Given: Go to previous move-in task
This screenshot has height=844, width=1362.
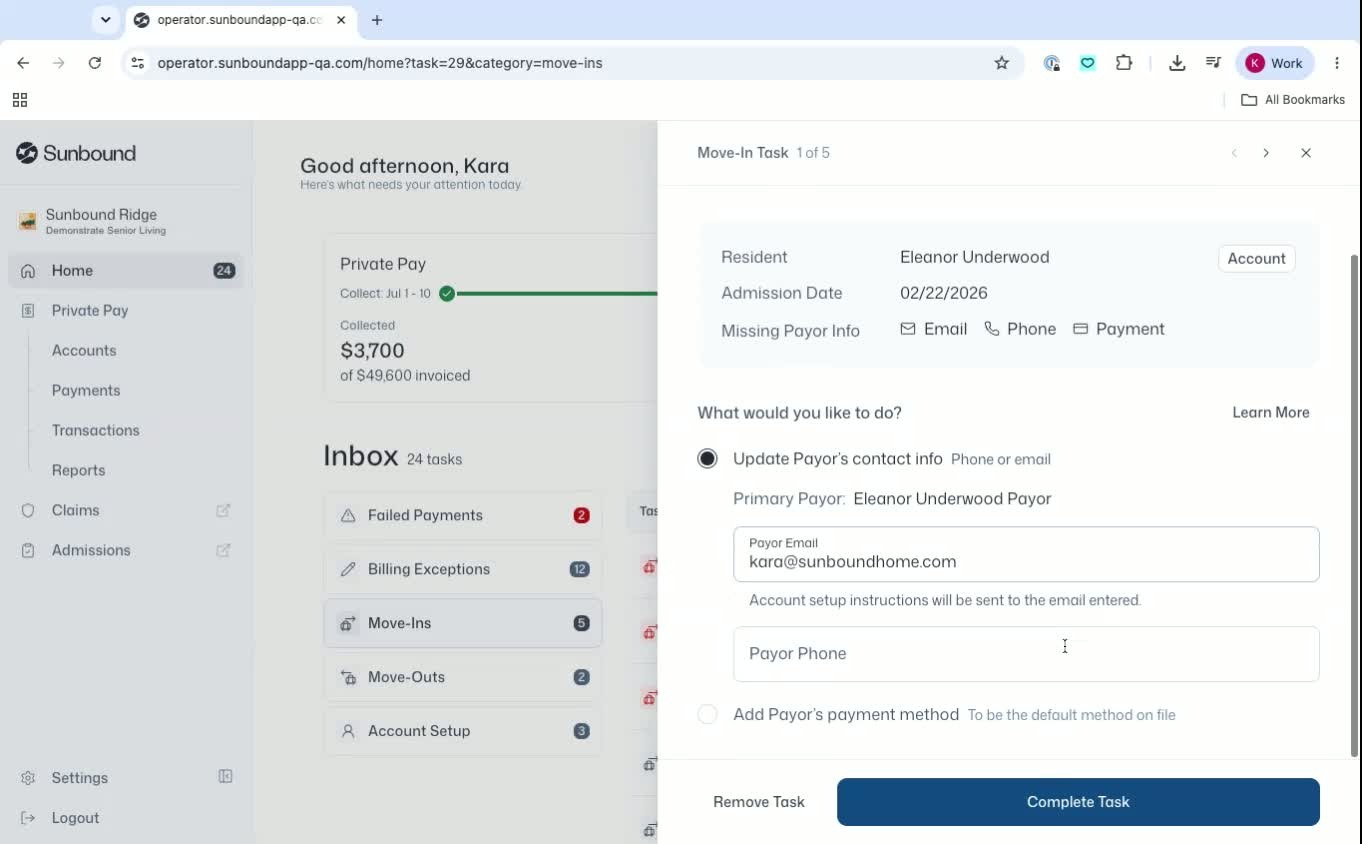Looking at the screenshot, I should [x=1234, y=153].
